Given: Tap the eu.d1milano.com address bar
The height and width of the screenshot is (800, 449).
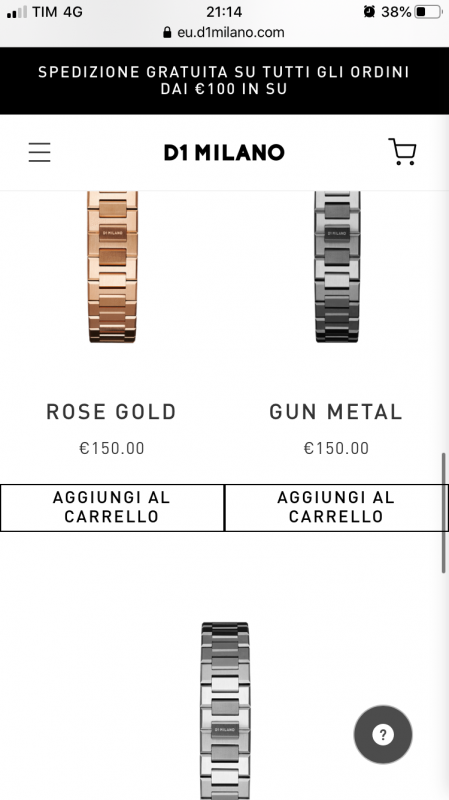Looking at the screenshot, I should [x=224, y=33].
